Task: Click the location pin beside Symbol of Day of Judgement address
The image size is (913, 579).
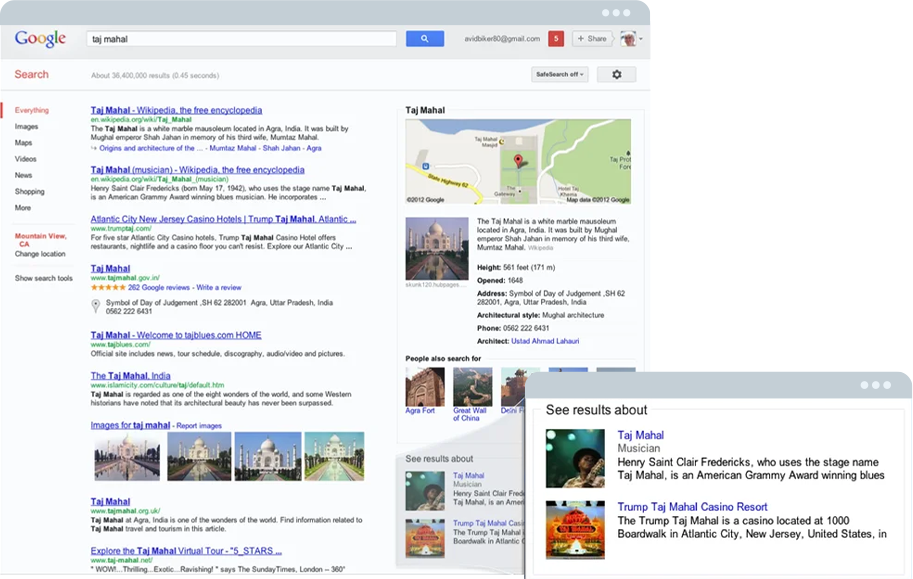Action: point(95,306)
